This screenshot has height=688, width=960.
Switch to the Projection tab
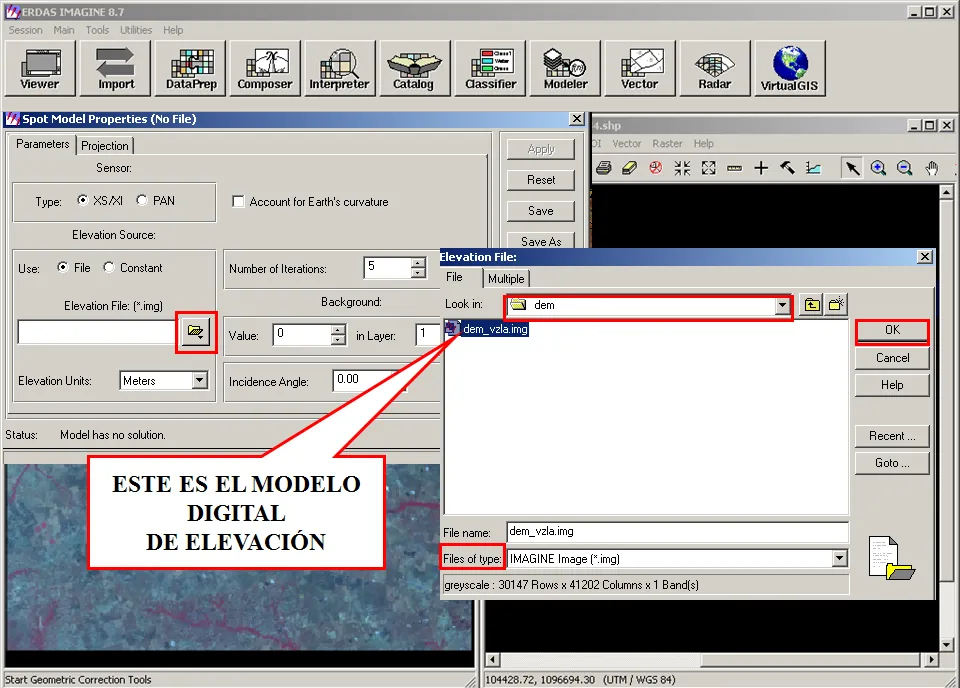tap(105, 146)
